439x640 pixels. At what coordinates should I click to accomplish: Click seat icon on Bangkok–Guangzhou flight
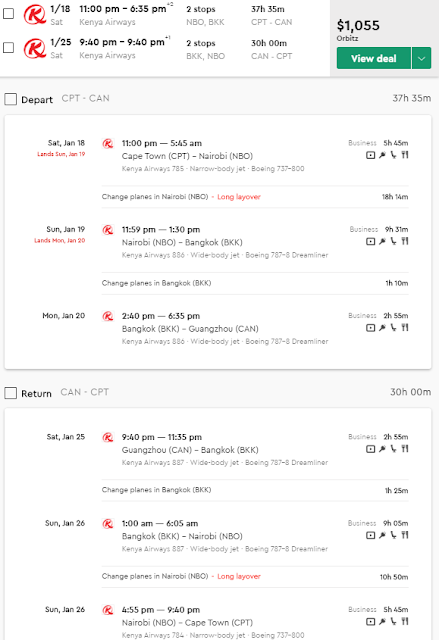[x=393, y=327]
